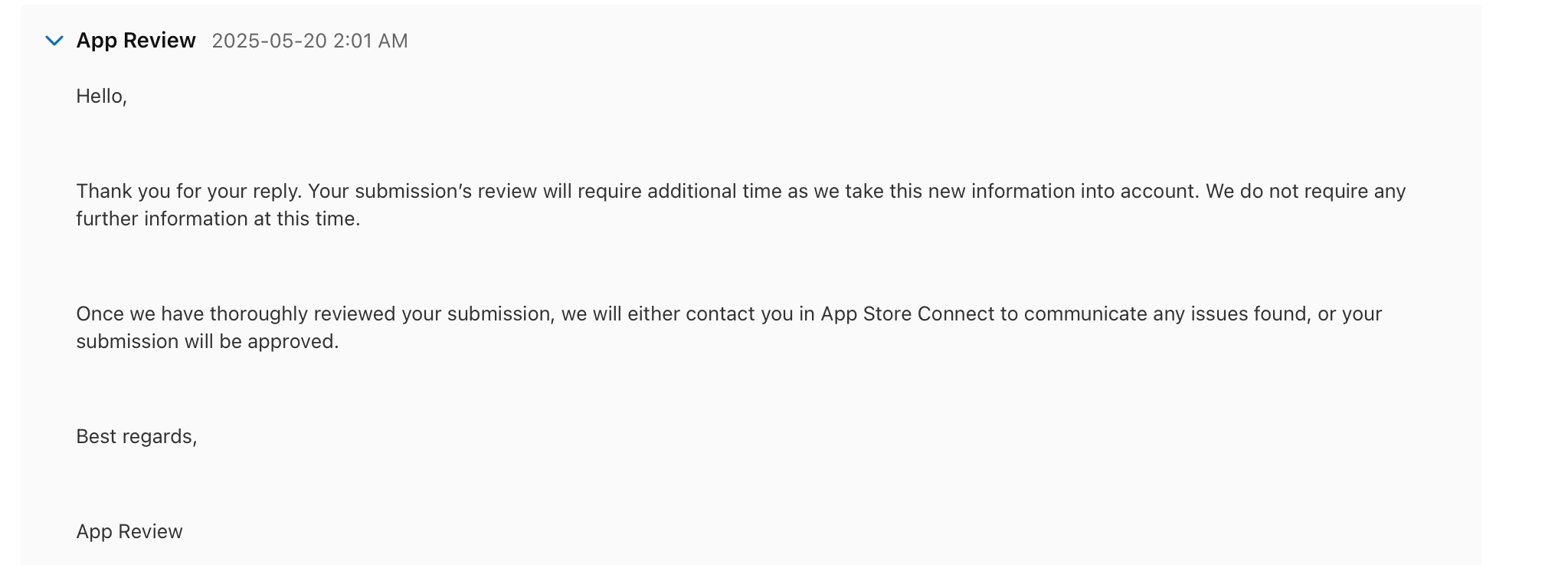Click the App Review signature at the bottom
This screenshot has width=1568, height=565.
coord(129,532)
